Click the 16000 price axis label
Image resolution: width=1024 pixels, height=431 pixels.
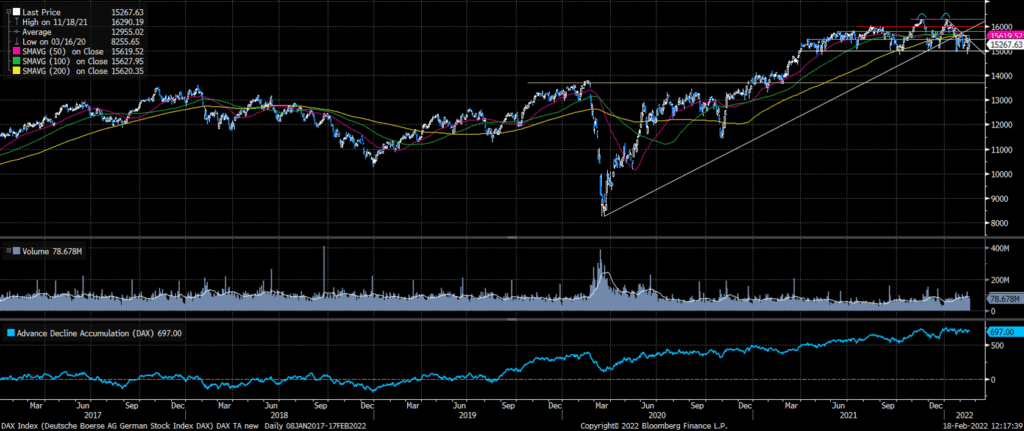[1000, 27]
